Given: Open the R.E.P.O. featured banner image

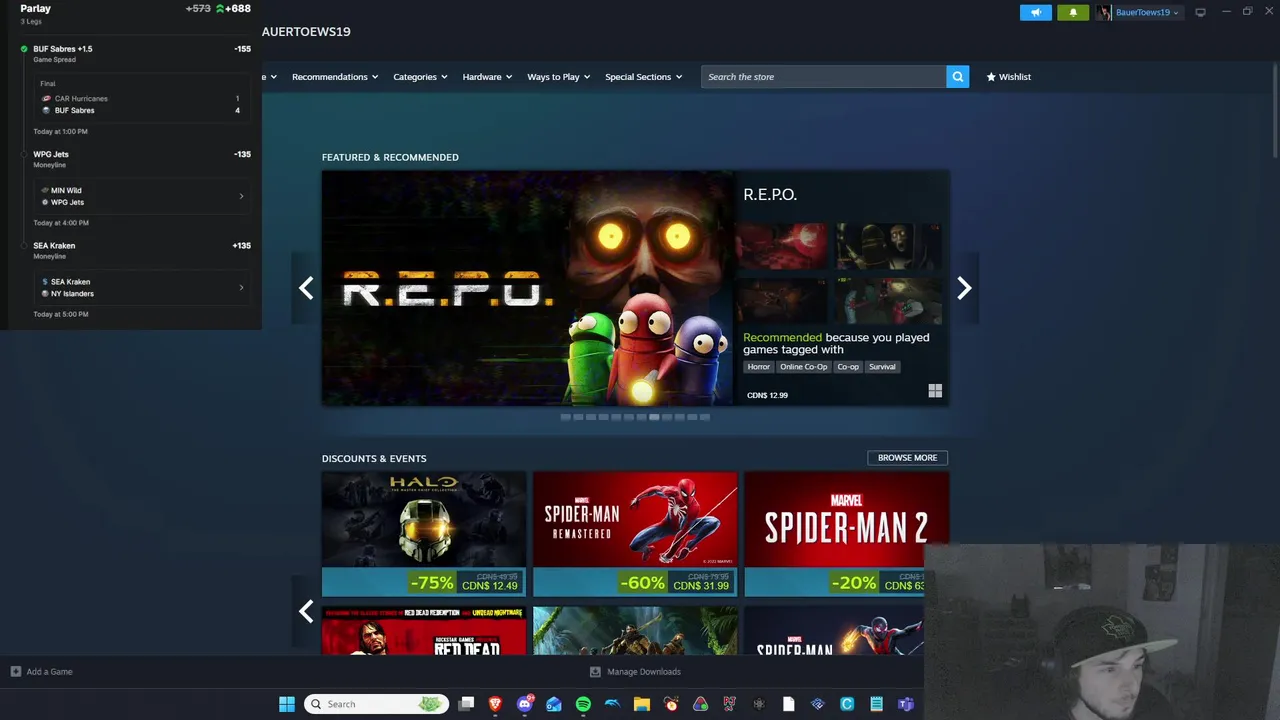Looking at the screenshot, I should click(x=527, y=288).
